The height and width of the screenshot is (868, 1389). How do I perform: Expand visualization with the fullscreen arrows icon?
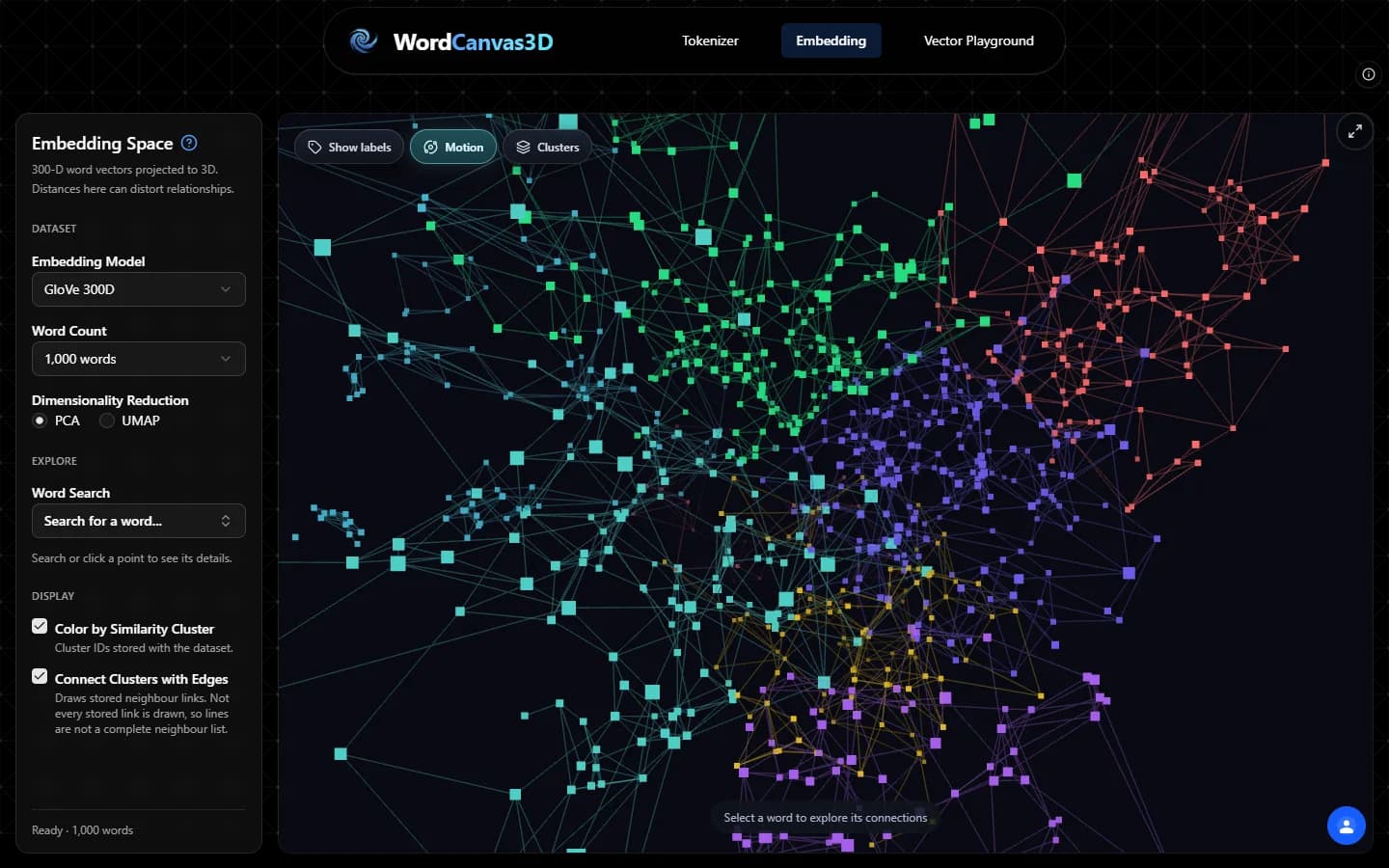coord(1355,131)
